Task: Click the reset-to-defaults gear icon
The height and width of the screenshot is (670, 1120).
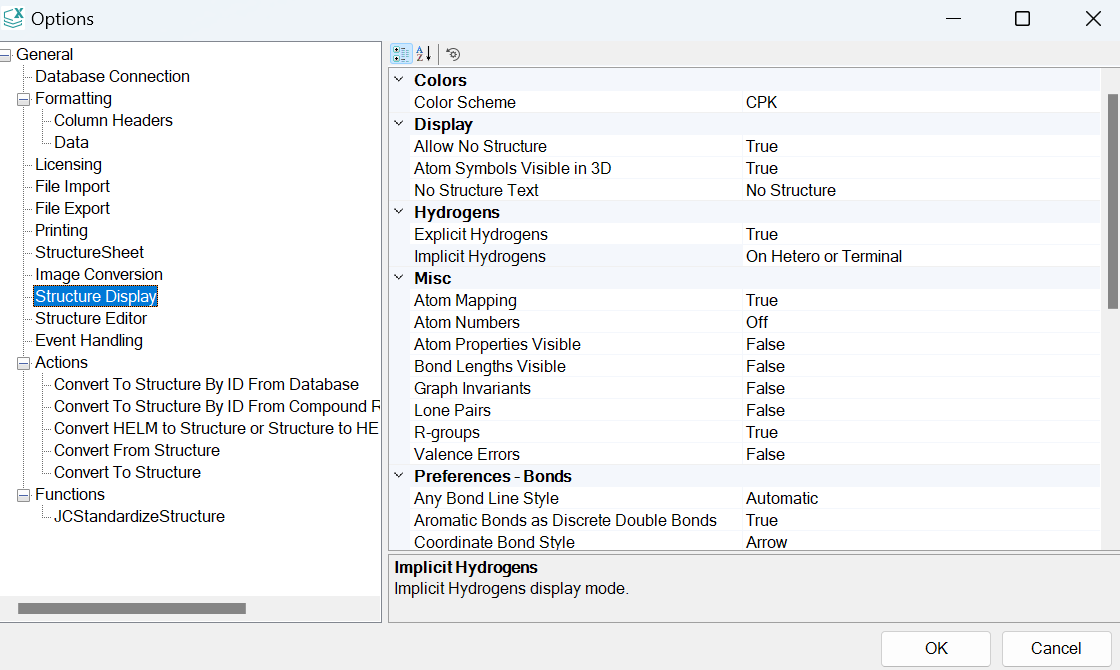Action: (453, 54)
